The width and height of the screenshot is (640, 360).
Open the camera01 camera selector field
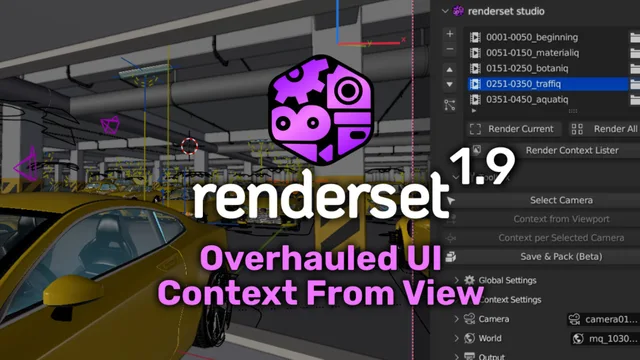point(603,319)
